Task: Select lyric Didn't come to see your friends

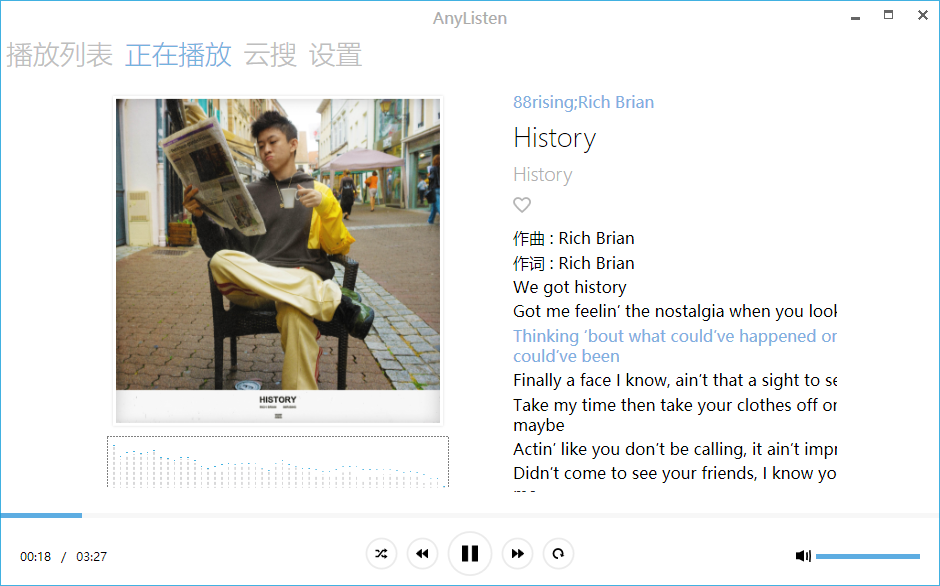Action: (x=675, y=473)
